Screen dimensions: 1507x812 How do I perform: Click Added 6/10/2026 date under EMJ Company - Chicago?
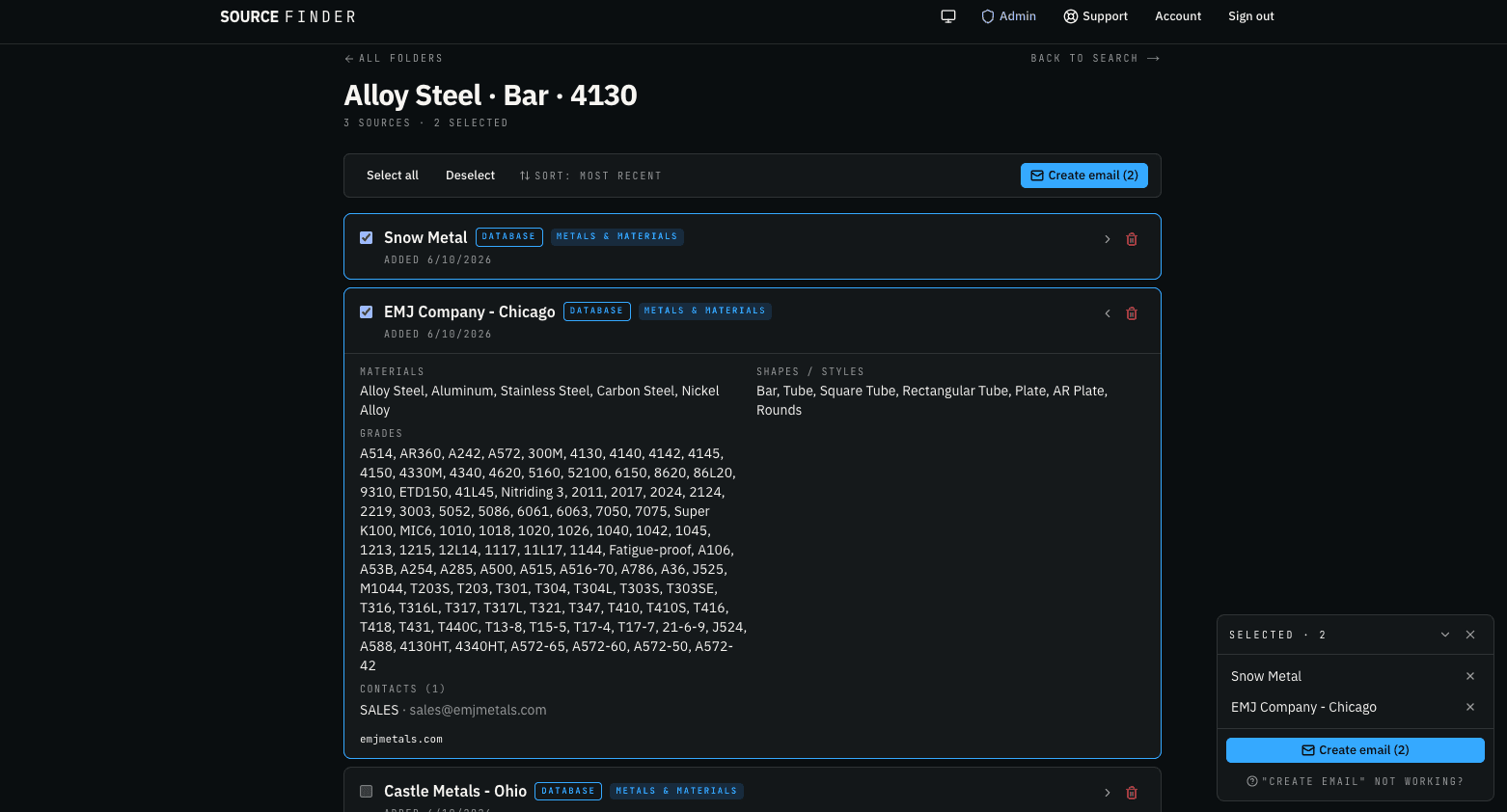point(438,335)
